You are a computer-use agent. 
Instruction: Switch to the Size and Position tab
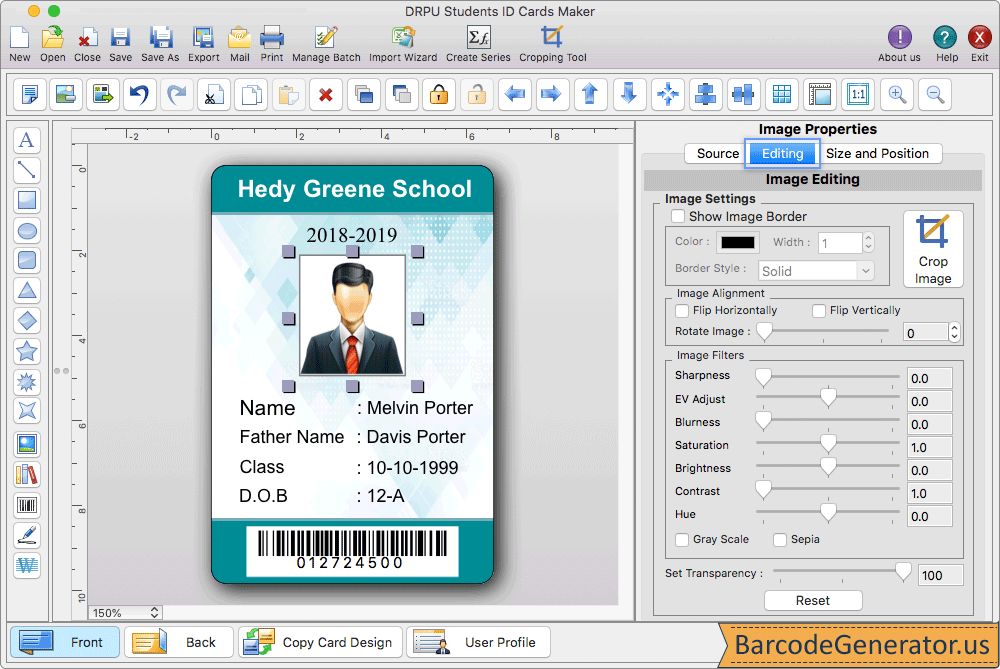coord(880,153)
